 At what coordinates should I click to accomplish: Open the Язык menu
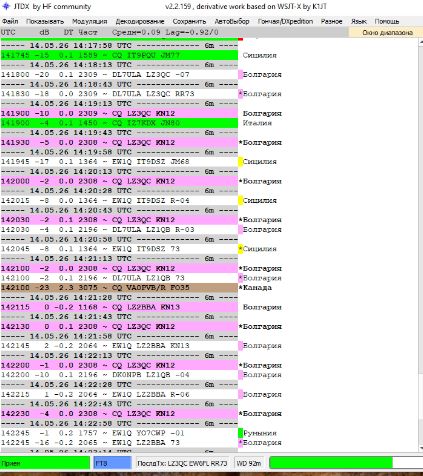click(x=359, y=21)
